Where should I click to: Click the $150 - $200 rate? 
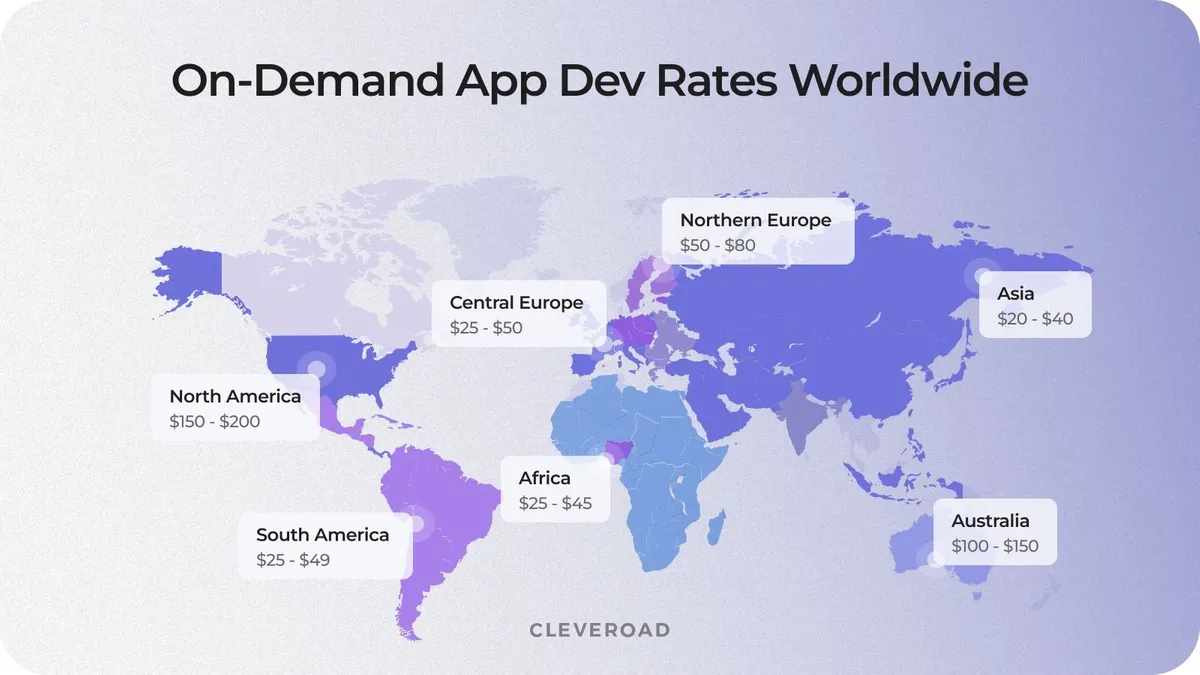click(215, 422)
